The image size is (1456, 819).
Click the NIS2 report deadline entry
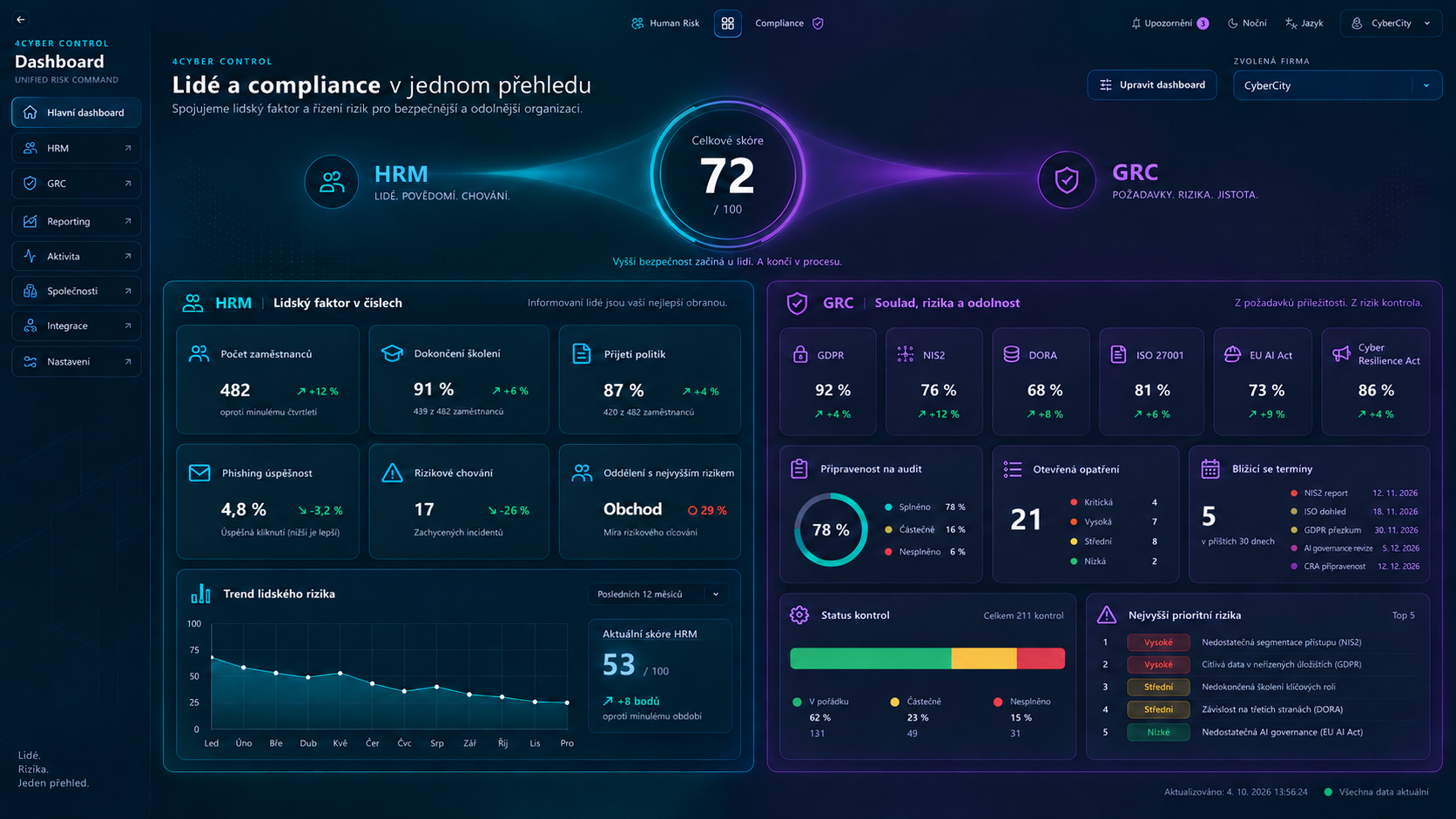(x=1354, y=493)
